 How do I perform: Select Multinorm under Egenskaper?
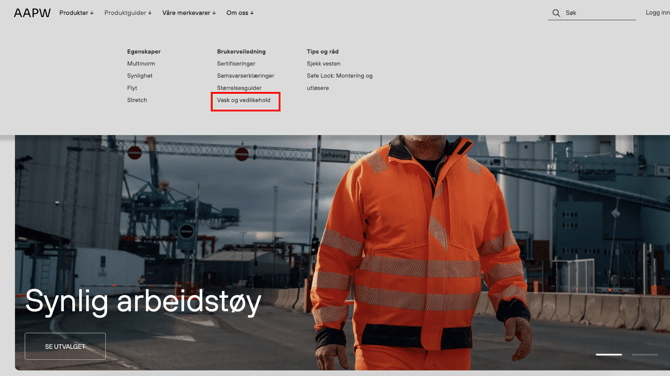(x=141, y=64)
